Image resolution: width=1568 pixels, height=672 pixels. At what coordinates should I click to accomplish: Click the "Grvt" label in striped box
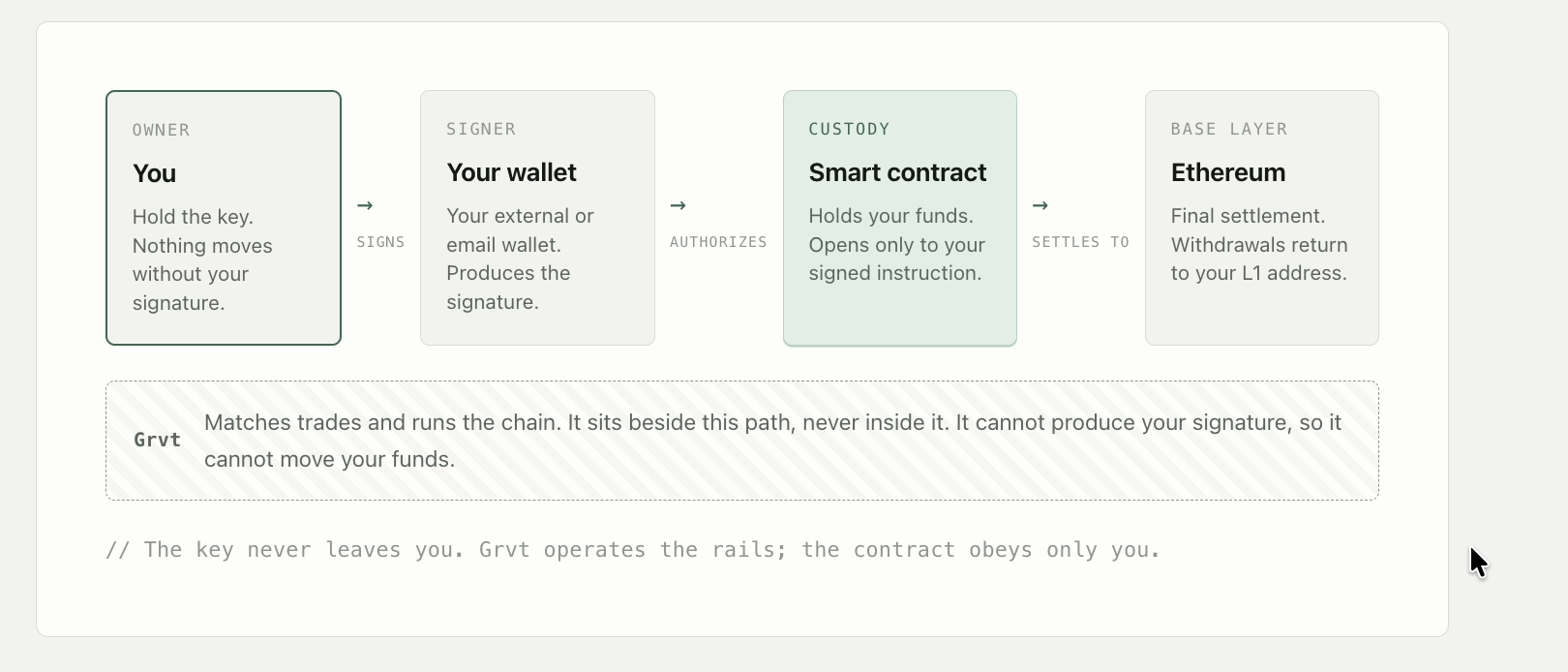click(x=157, y=440)
